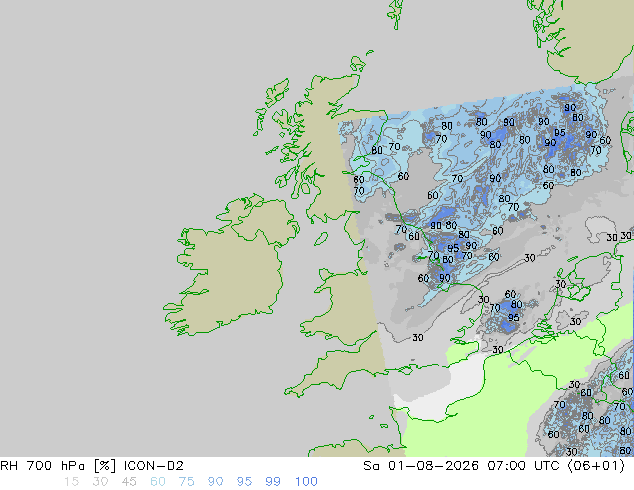
Task: Click legend value 15 in the color scale
Action: coord(71,482)
